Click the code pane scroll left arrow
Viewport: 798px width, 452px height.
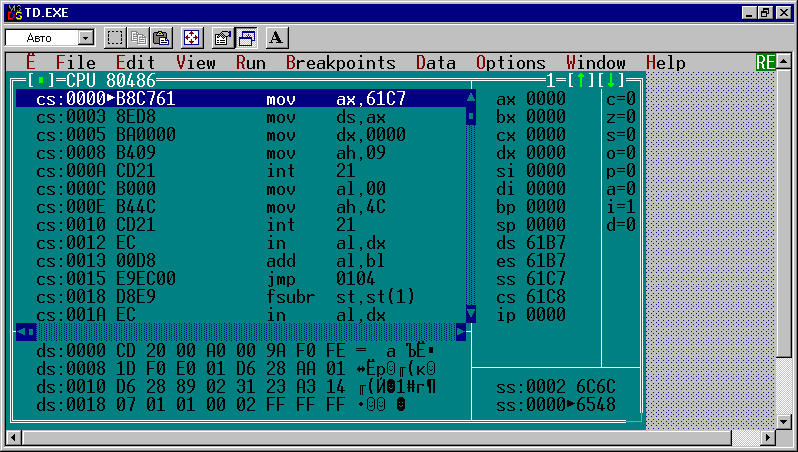tap(21, 332)
